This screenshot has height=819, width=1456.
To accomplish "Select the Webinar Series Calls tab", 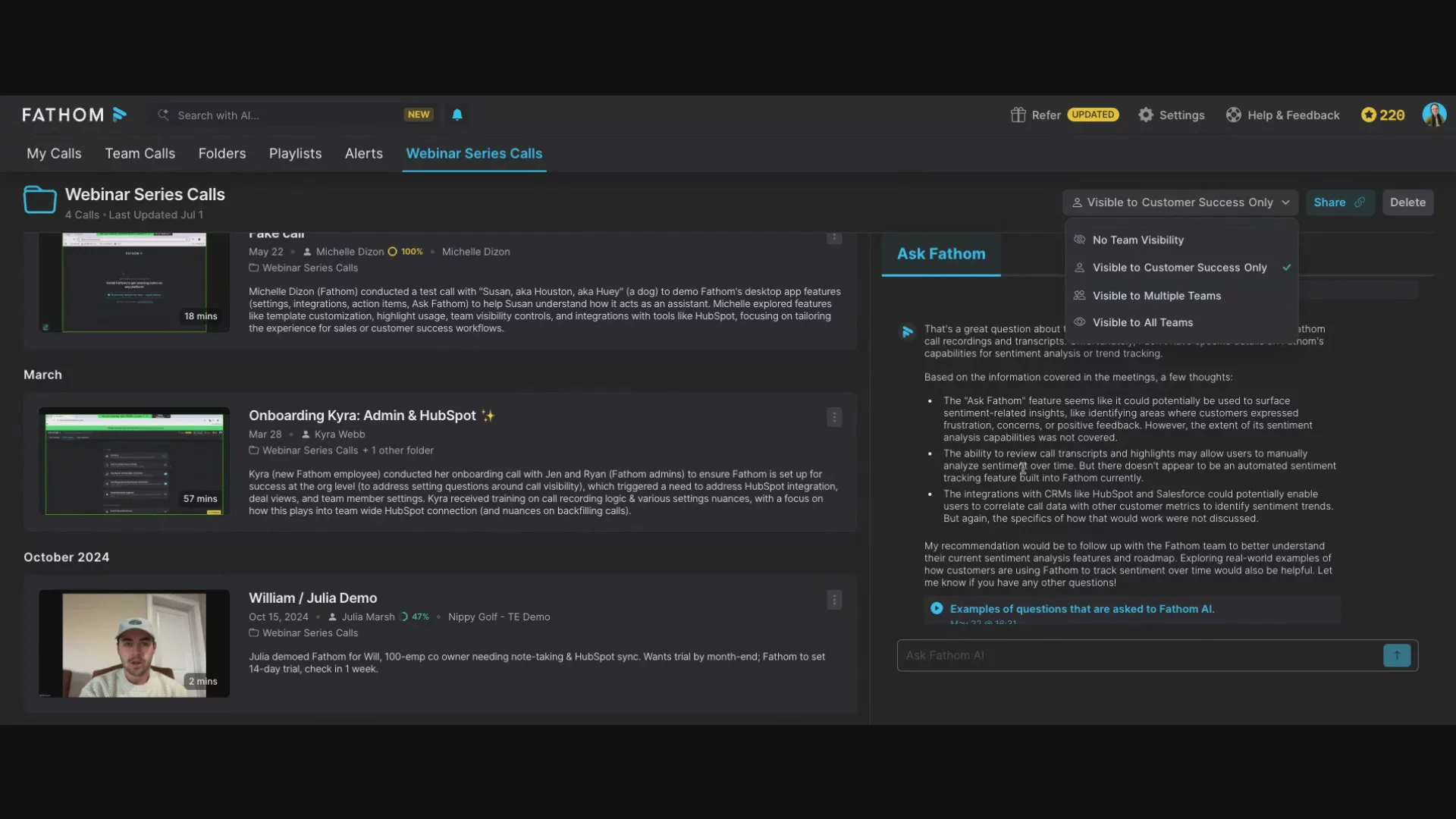I will tap(474, 153).
